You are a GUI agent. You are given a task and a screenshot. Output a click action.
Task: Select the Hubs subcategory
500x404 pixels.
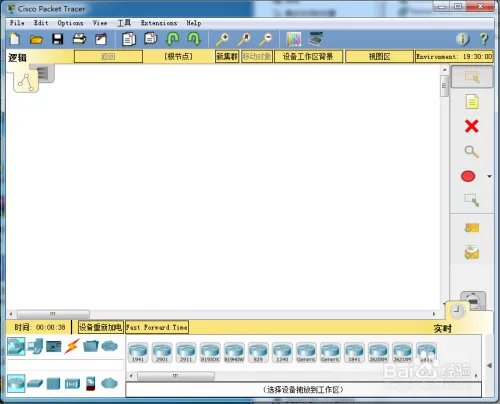(53, 383)
